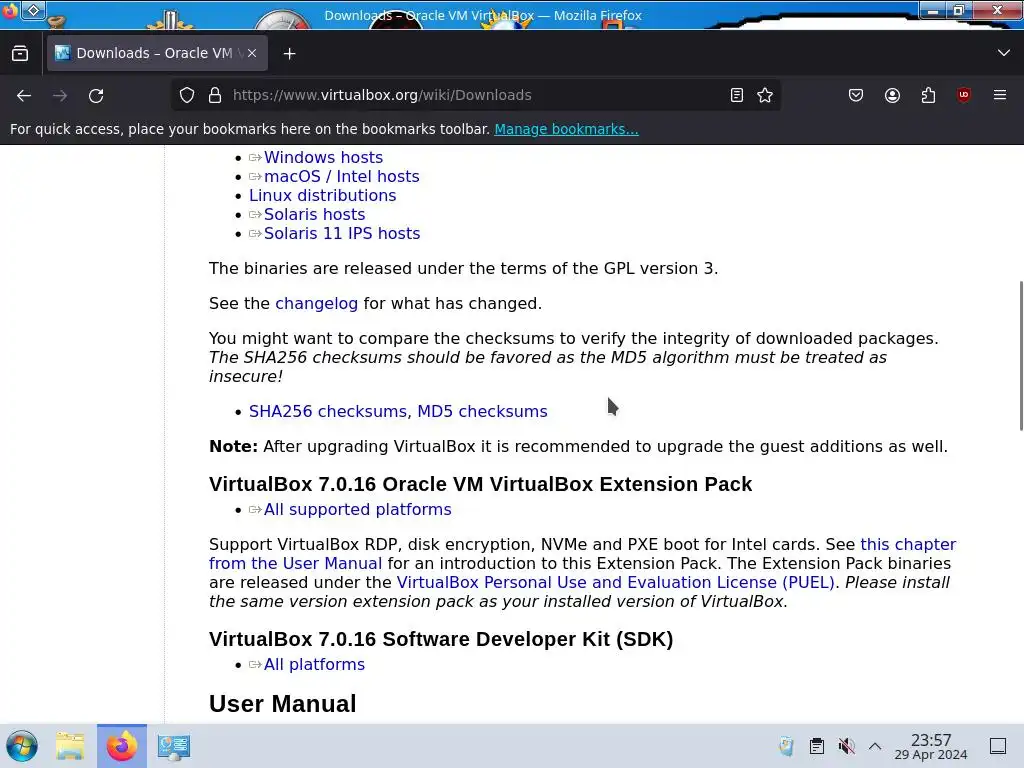This screenshot has height=768, width=1024.
Task: Open the tracking protection shield icon
Action: pos(187,95)
